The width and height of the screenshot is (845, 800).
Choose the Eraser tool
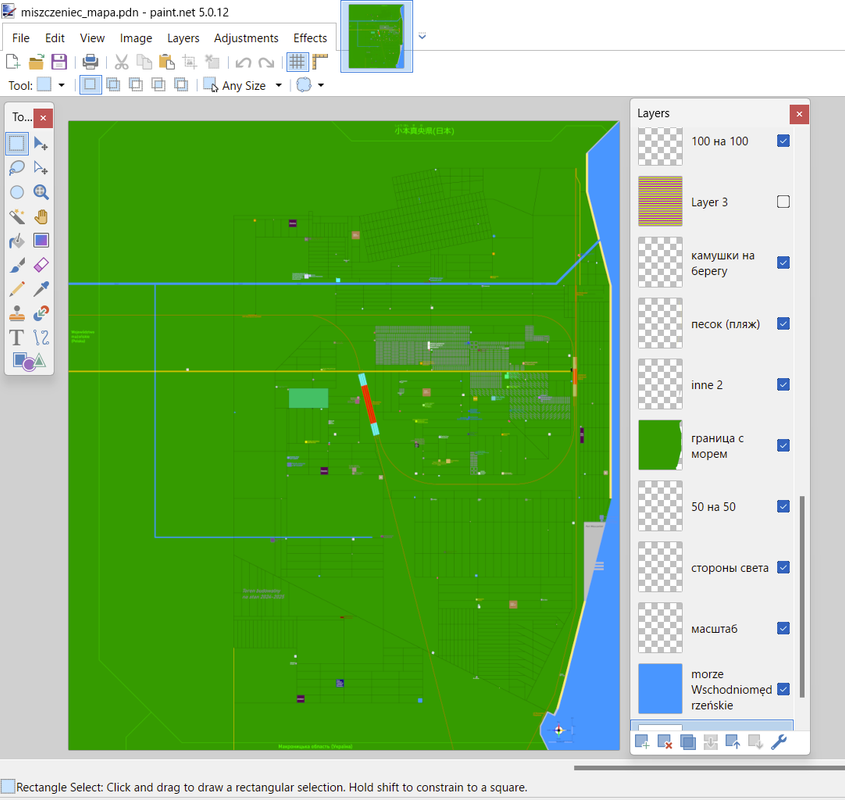point(41,265)
